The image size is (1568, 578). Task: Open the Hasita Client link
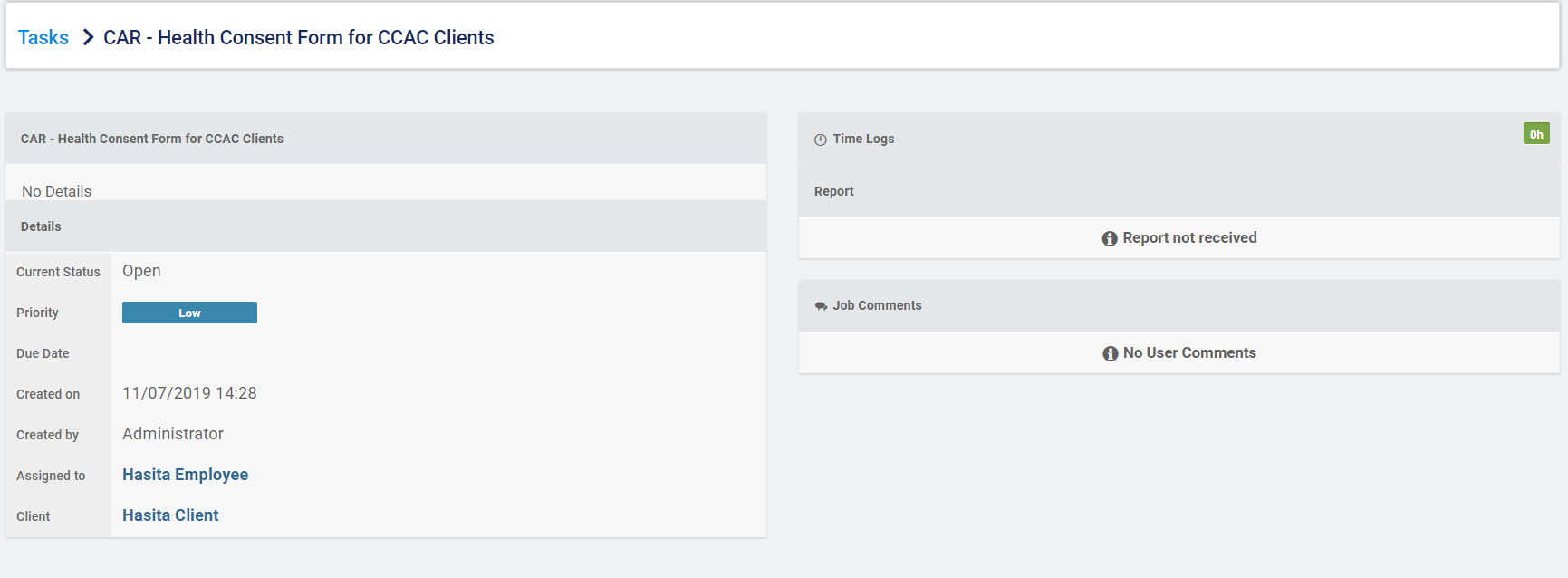click(170, 515)
